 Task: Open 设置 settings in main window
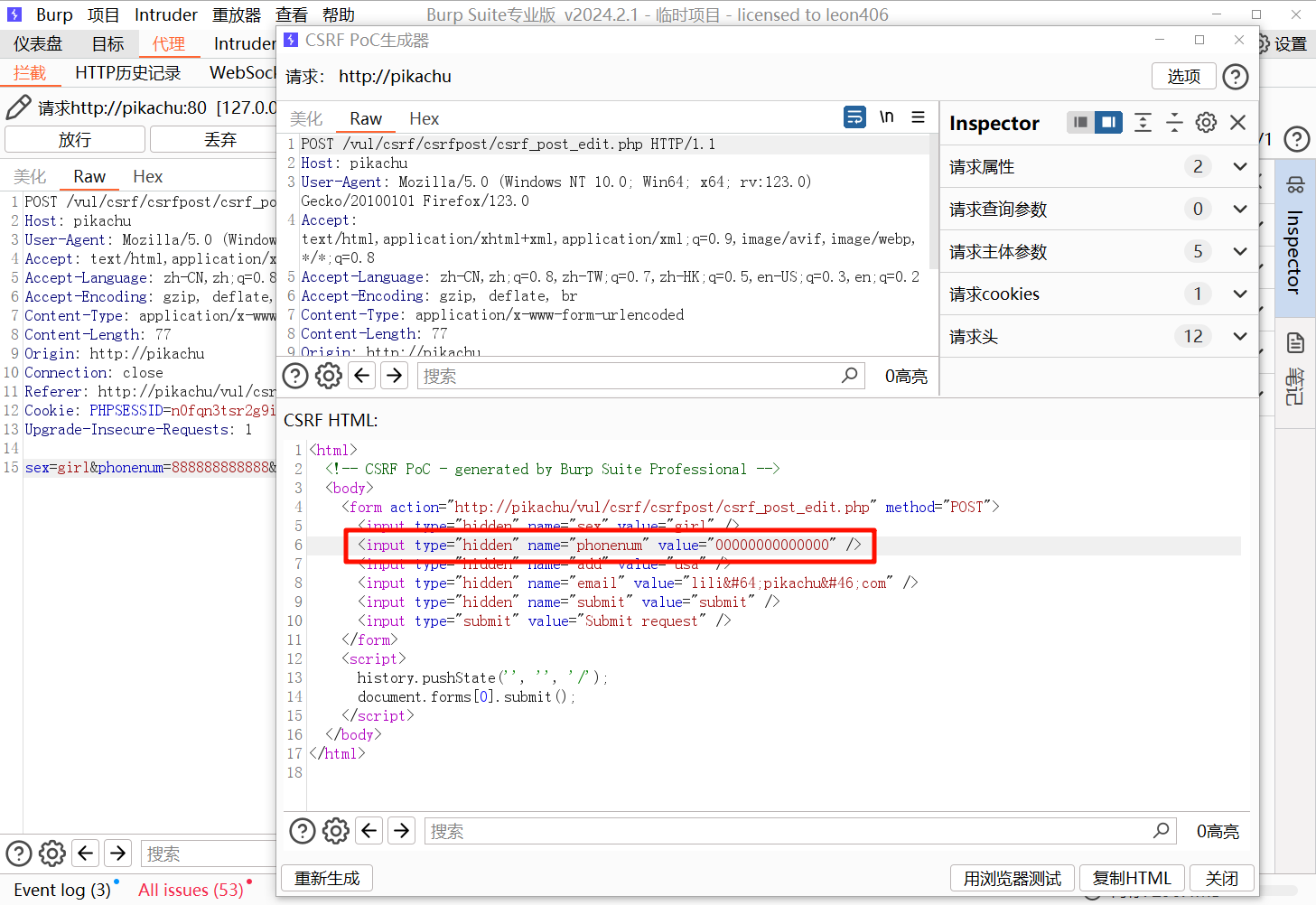1282,44
